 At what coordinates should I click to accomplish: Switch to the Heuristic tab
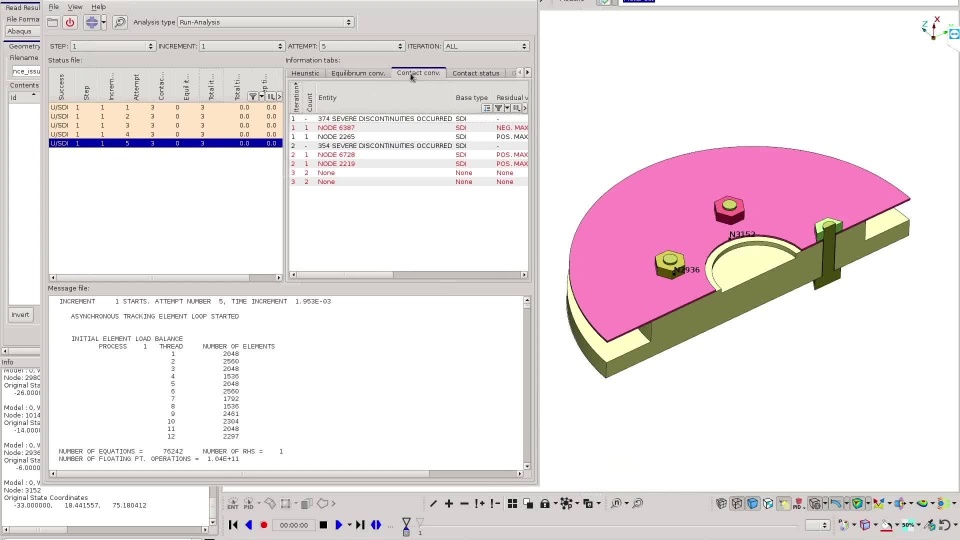306,73
